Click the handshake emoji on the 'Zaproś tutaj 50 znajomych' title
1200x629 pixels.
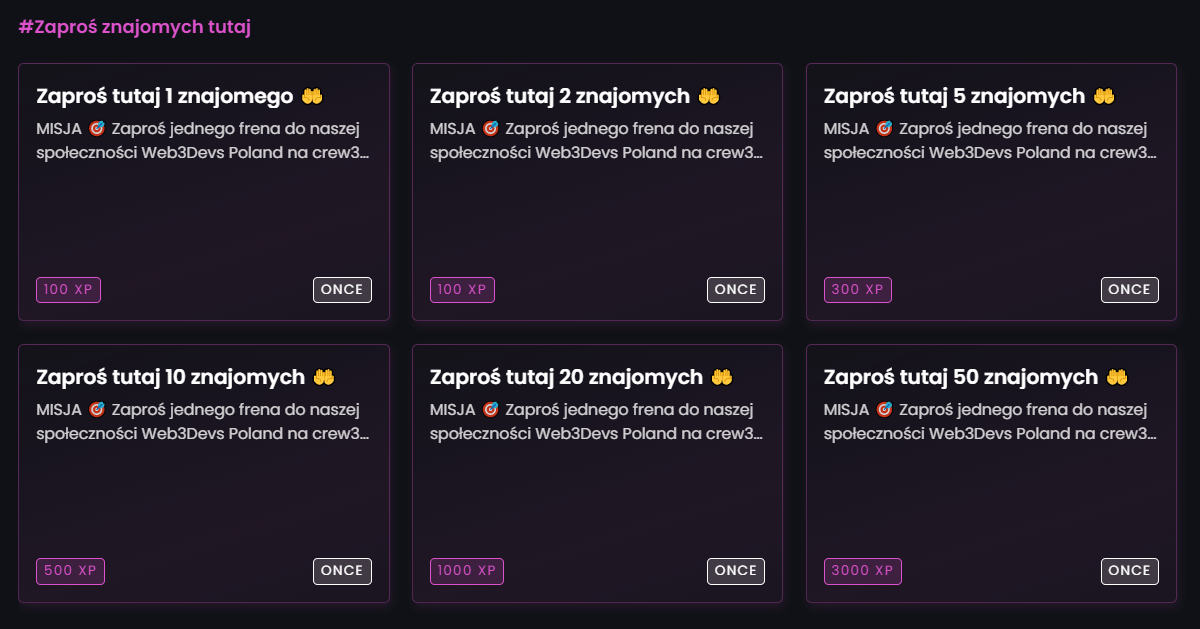1118,377
